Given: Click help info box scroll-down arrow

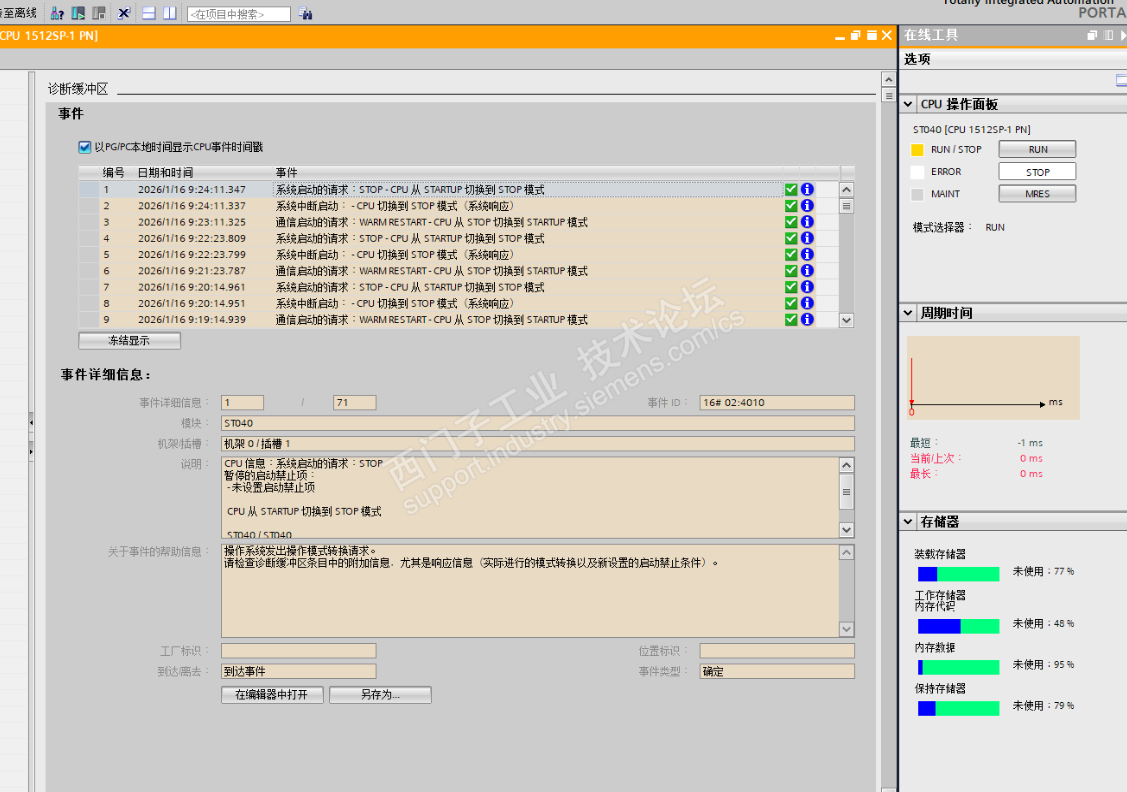Looking at the screenshot, I should coord(847,629).
